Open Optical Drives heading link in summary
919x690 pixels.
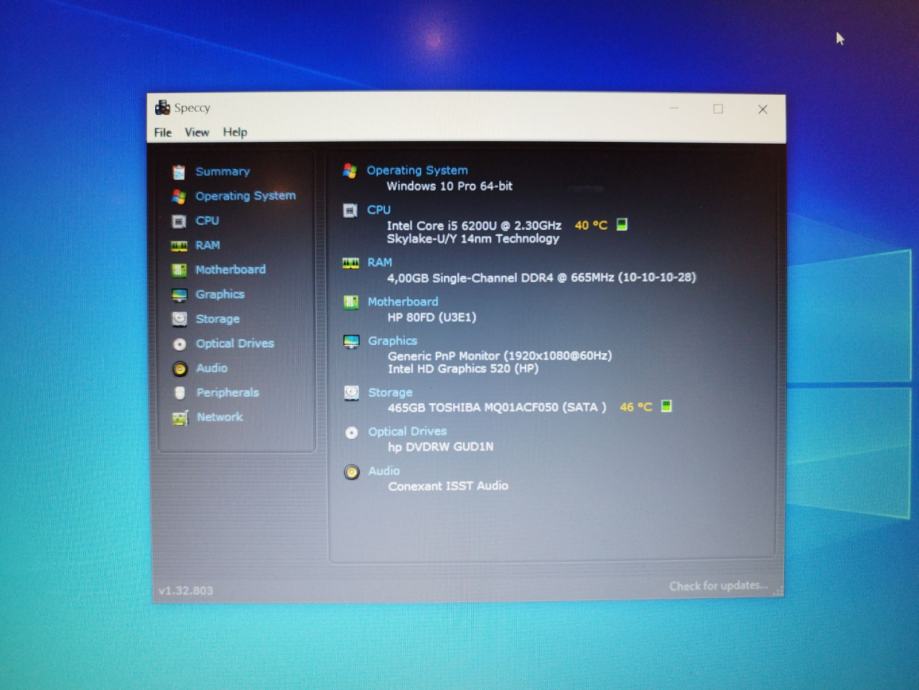(x=407, y=431)
